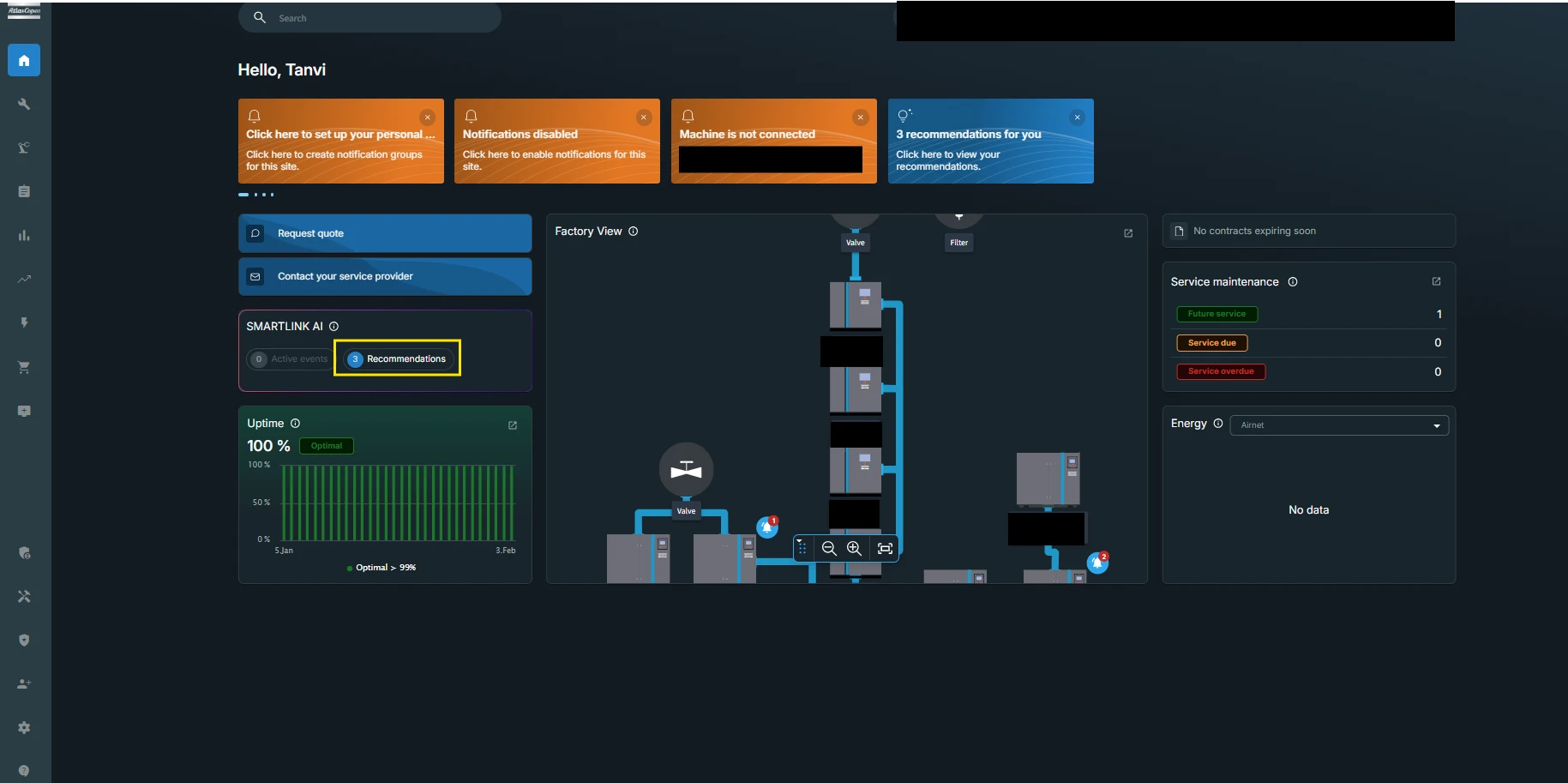Click the Request quote button
The image size is (1568, 783).
[385, 233]
